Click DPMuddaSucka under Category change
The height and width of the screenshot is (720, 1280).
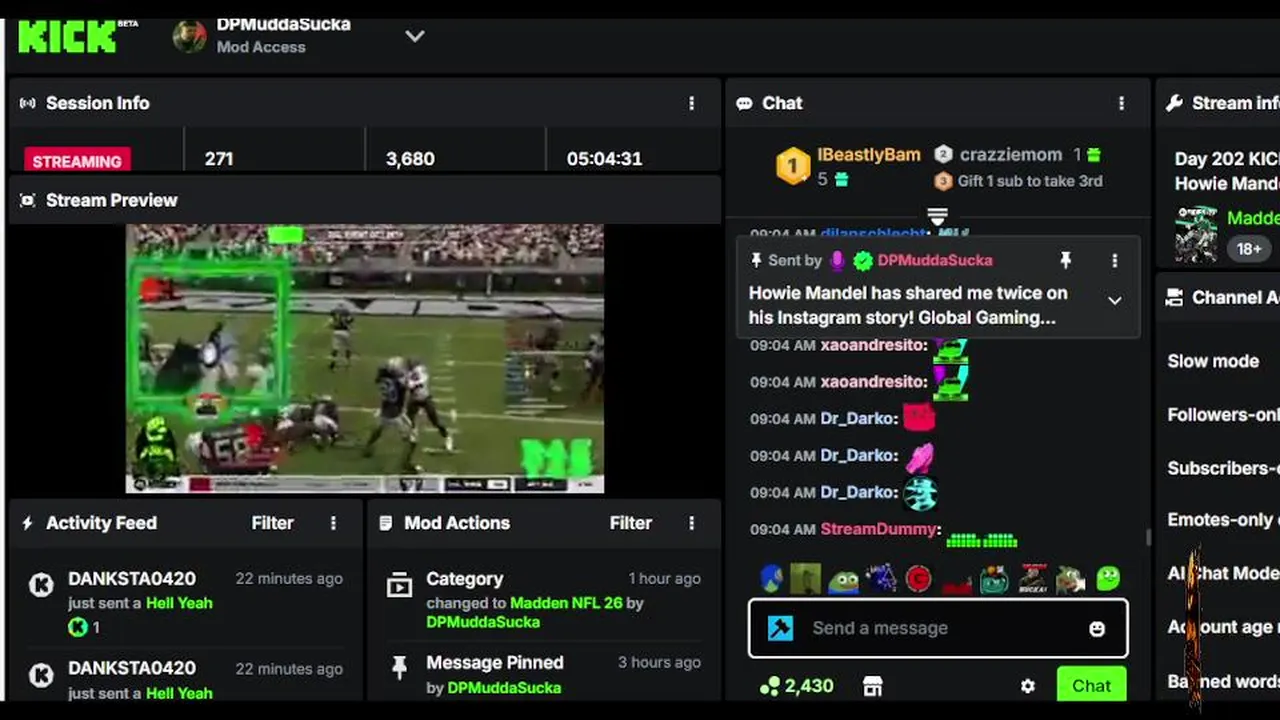(x=483, y=622)
